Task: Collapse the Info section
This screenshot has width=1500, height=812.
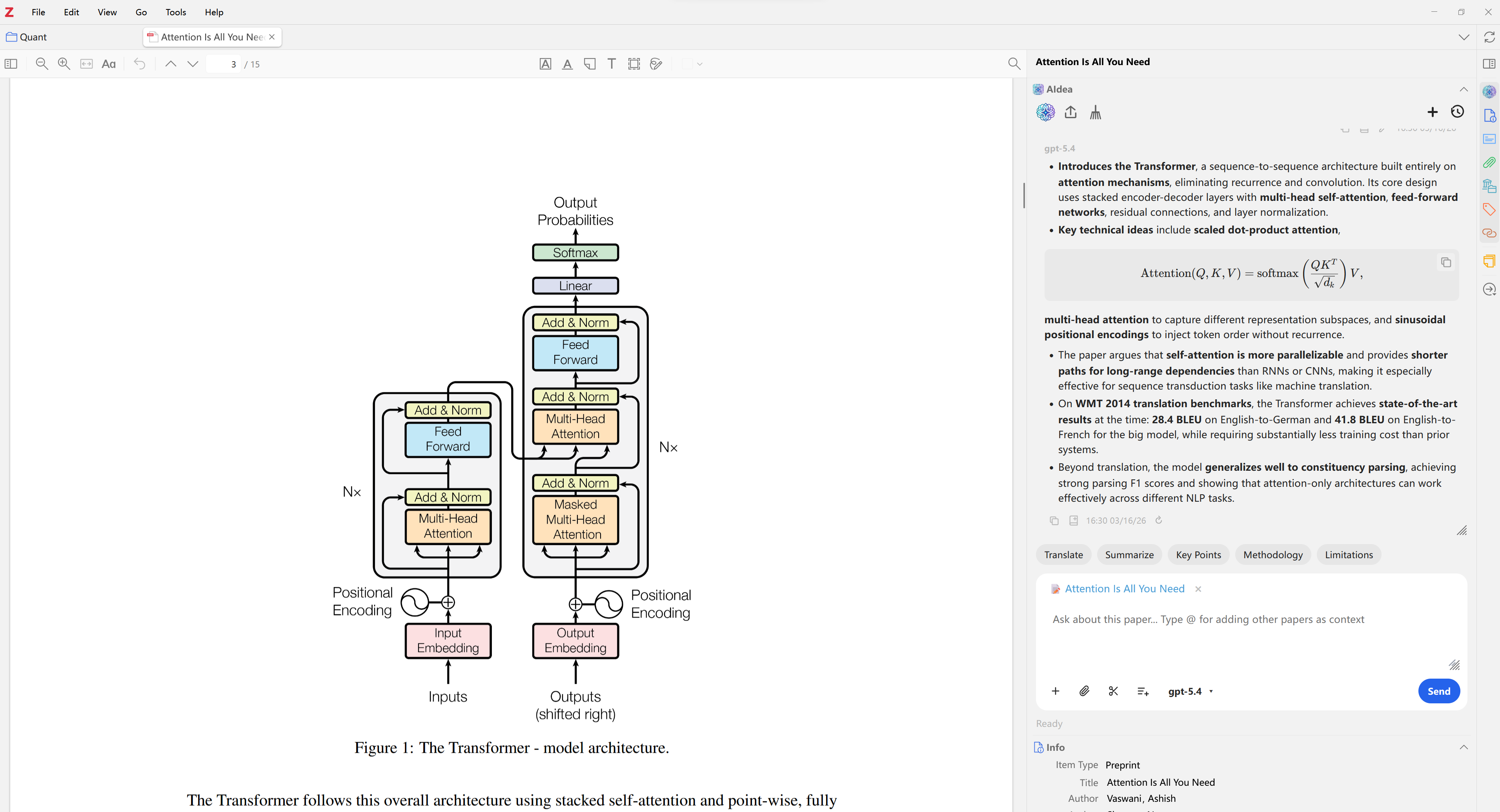Action: (x=1463, y=747)
